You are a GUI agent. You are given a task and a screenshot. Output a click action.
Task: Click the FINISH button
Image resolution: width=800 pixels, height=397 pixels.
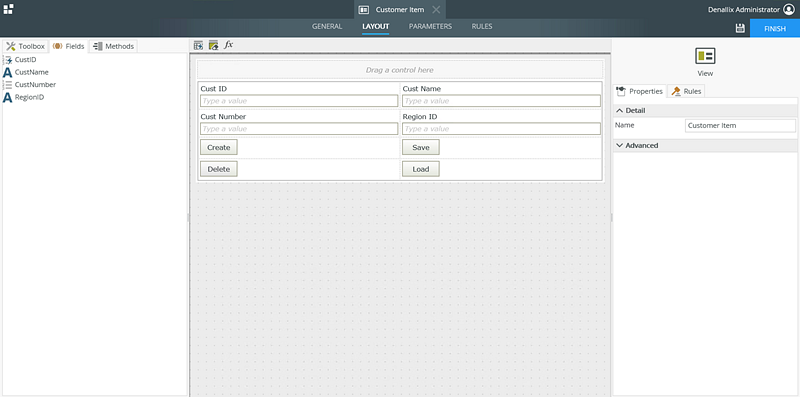(774, 29)
